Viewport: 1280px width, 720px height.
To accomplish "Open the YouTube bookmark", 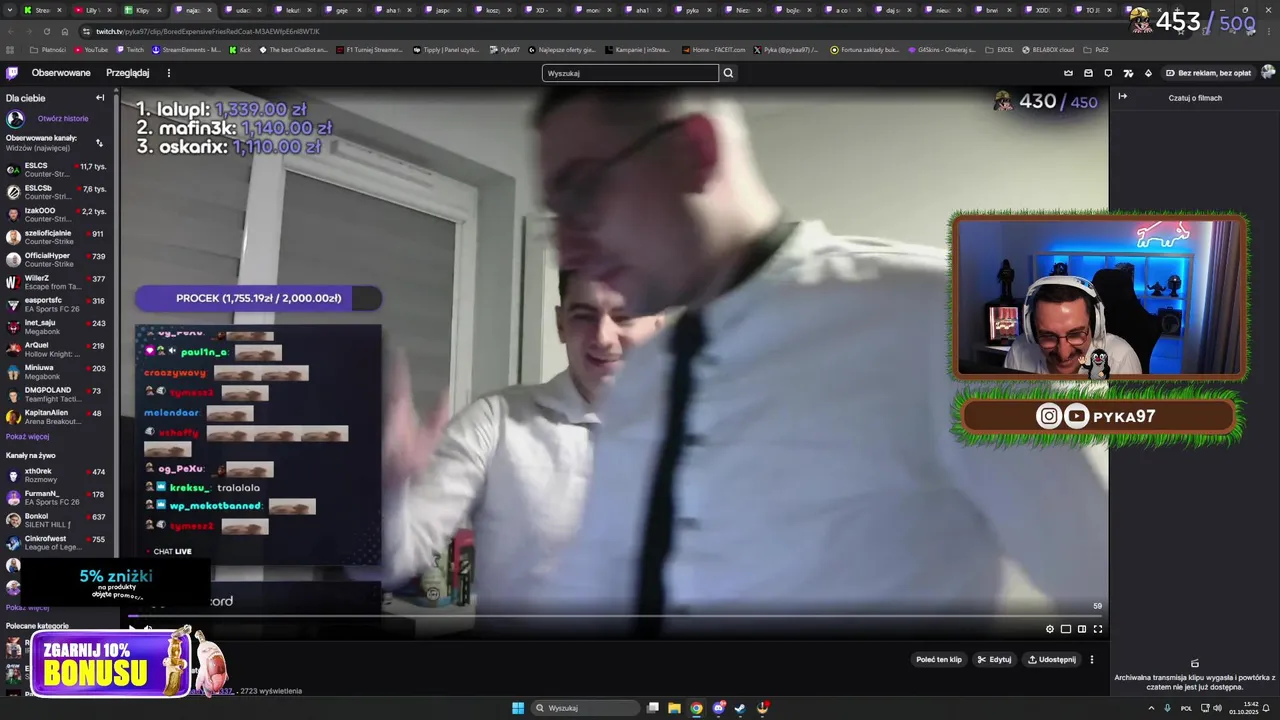I will point(91,49).
